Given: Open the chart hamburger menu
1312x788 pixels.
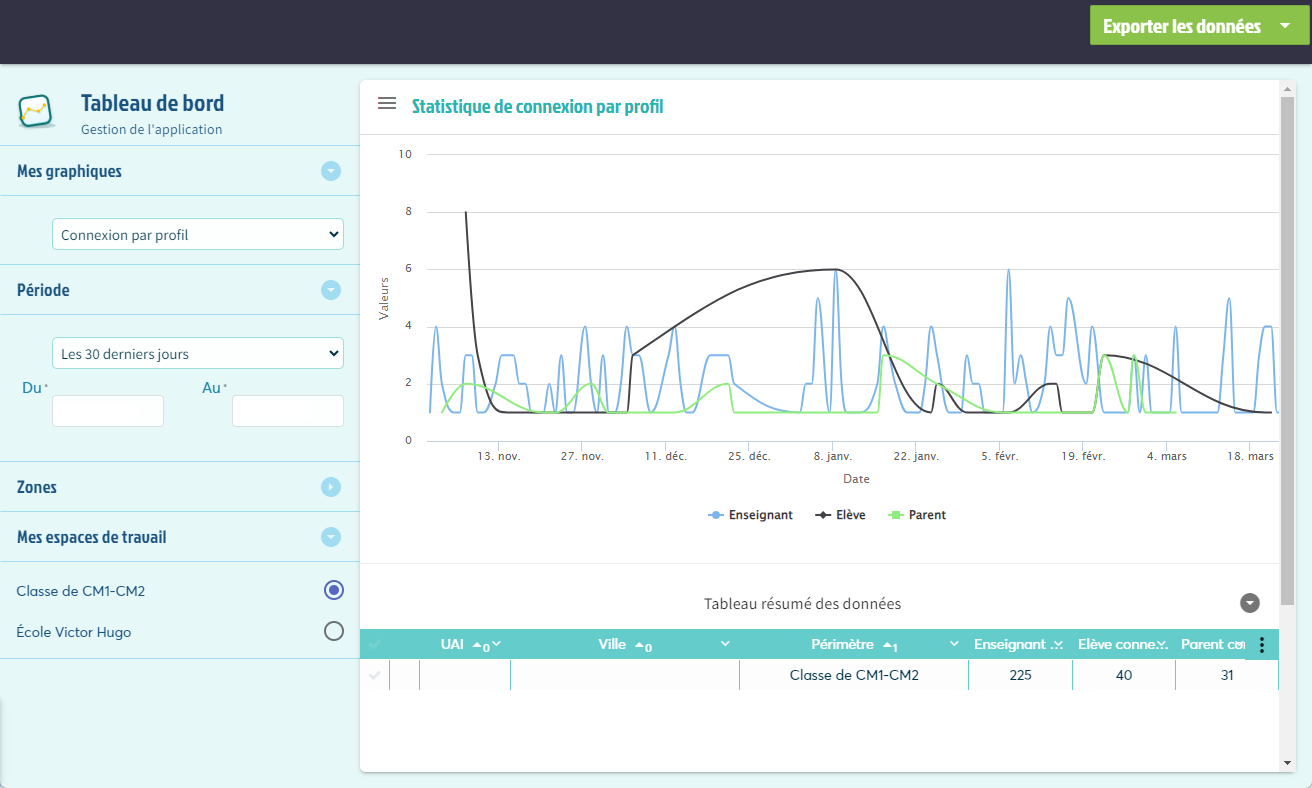Looking at the screenshot, I should (x=387, y=104).
